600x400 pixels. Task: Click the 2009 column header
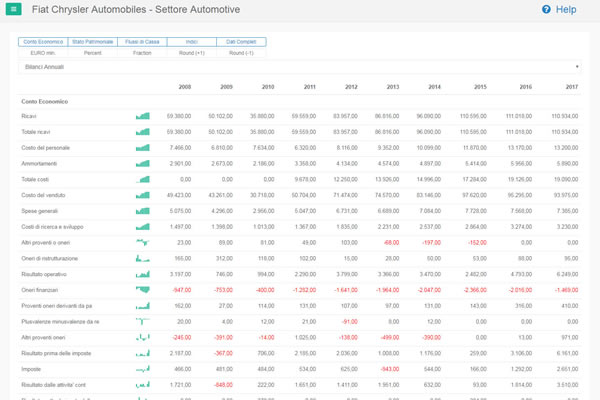227,87
